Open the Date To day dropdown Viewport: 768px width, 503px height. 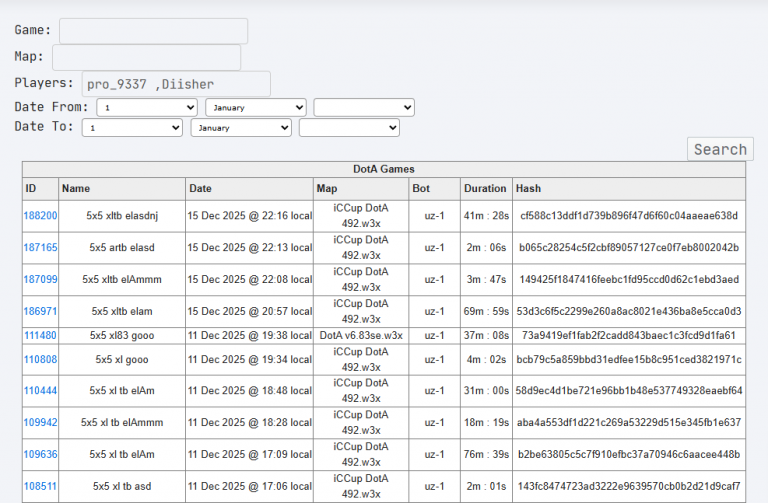(x=132, y=128)
